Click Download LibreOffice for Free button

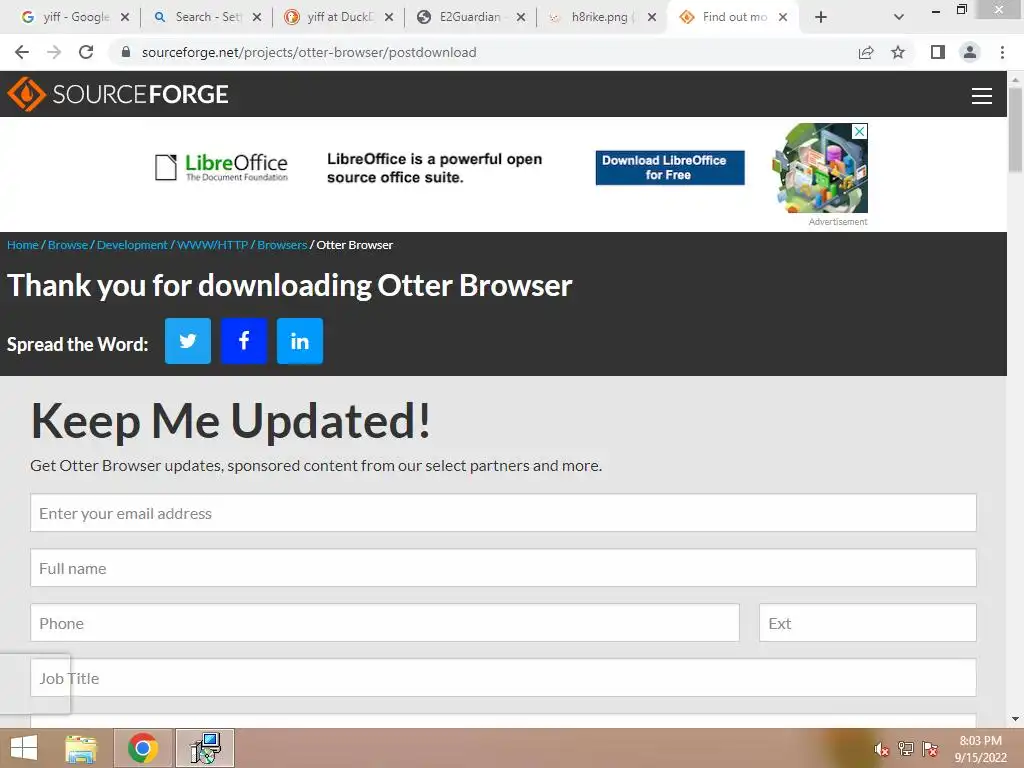click(669, 168)
